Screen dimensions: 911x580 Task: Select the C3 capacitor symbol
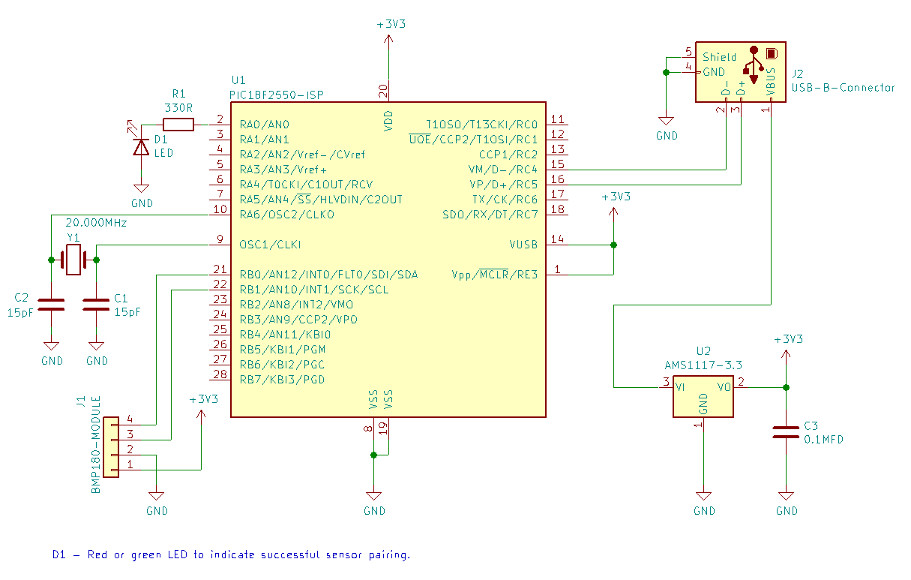[x=786, y=432]
